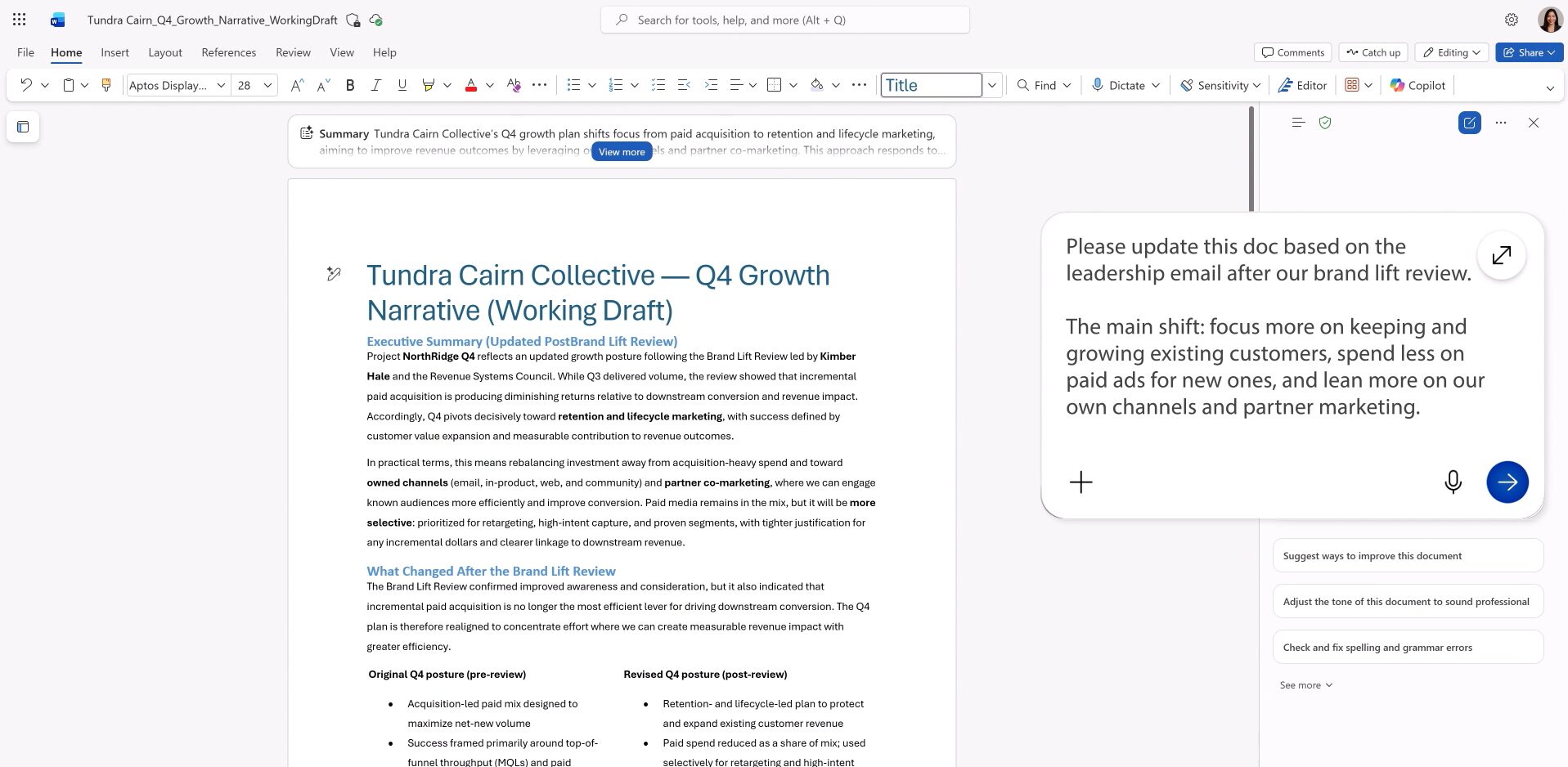
Task: Toggle the navigation pane icon
Action: pos(23,127)
